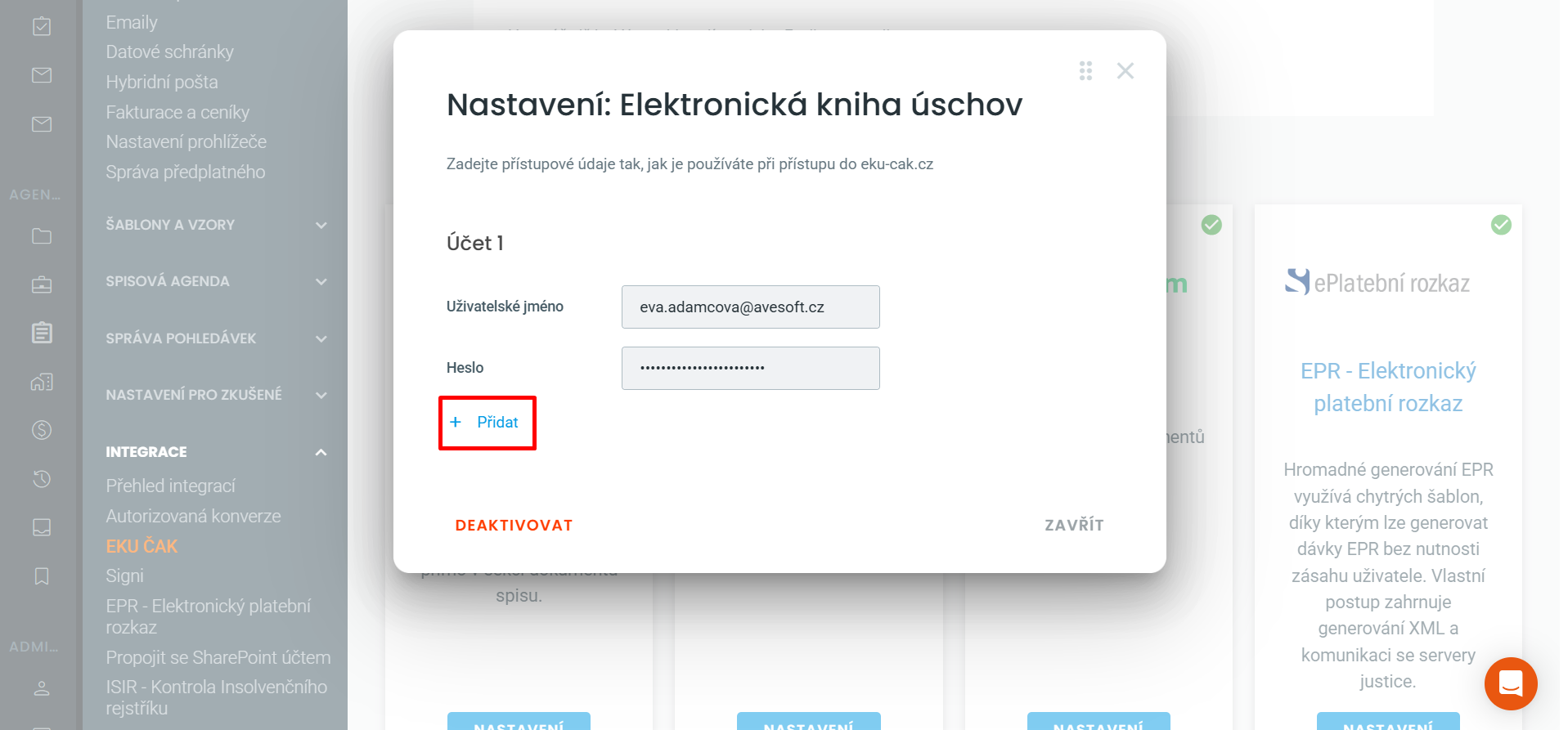This screenshot has width=1568, height=730.
Task: Click green checkmark on ePlatební rozkaz card
Action: (1500, 225)
